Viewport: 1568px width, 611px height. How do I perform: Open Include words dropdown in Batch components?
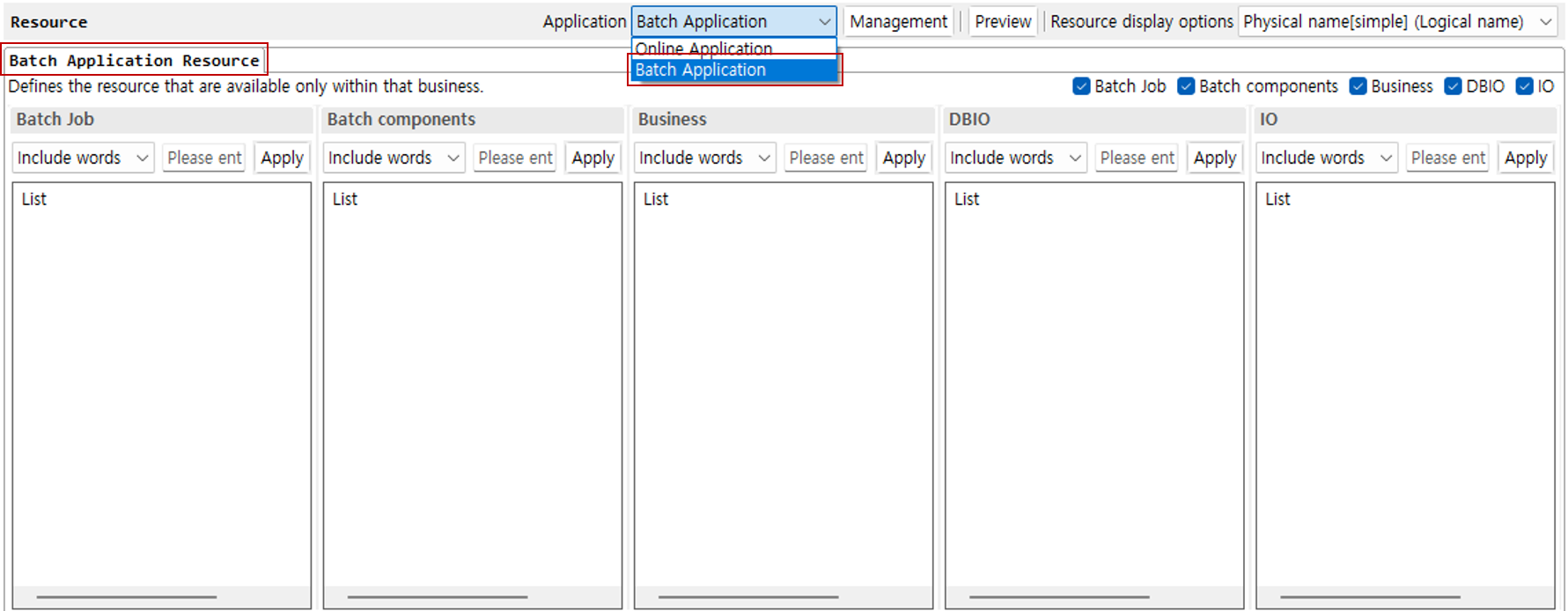394,158
